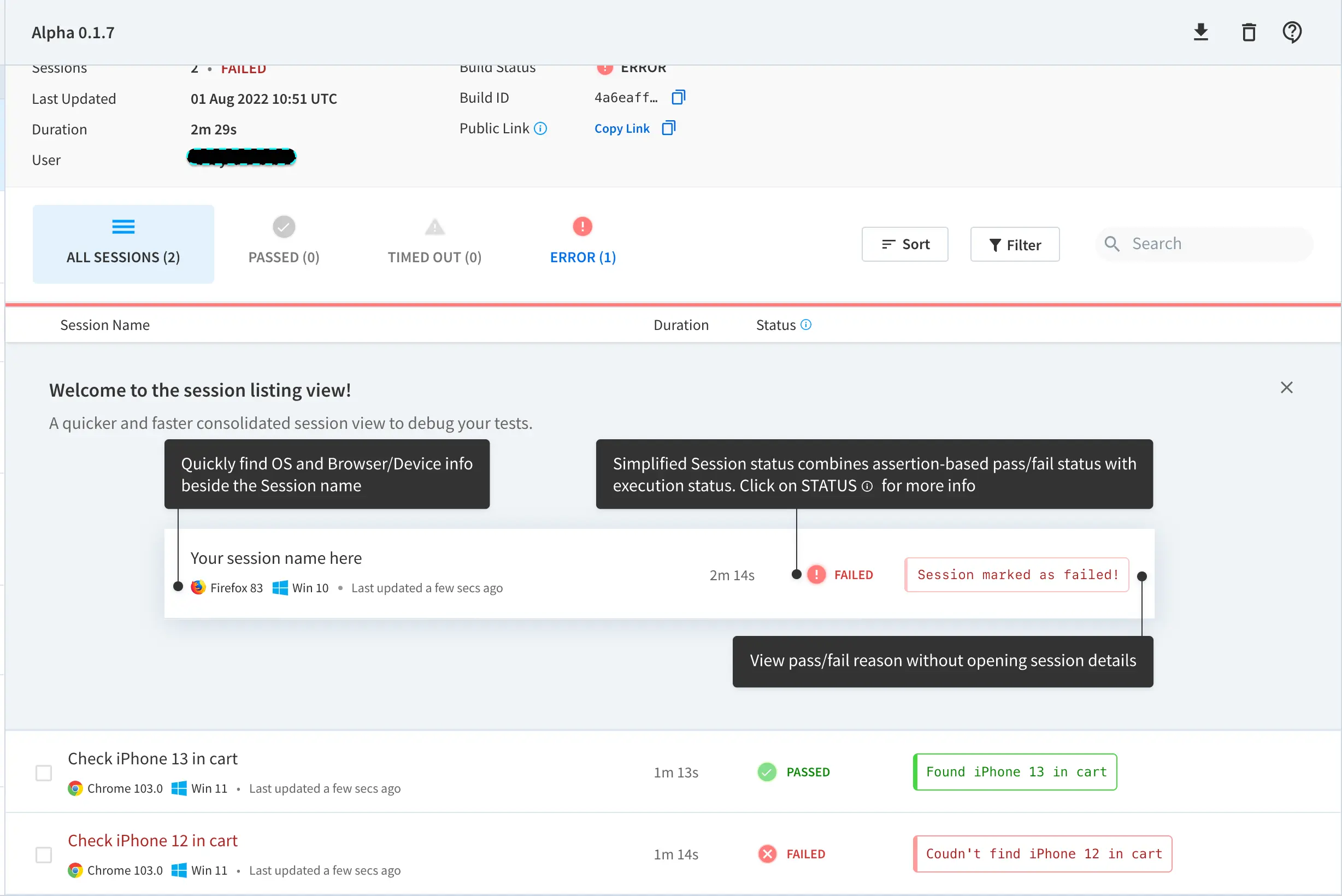1342x896 pixels.
Task: Open the TIMED OUT (0) tab
Action: pos(434,243)
